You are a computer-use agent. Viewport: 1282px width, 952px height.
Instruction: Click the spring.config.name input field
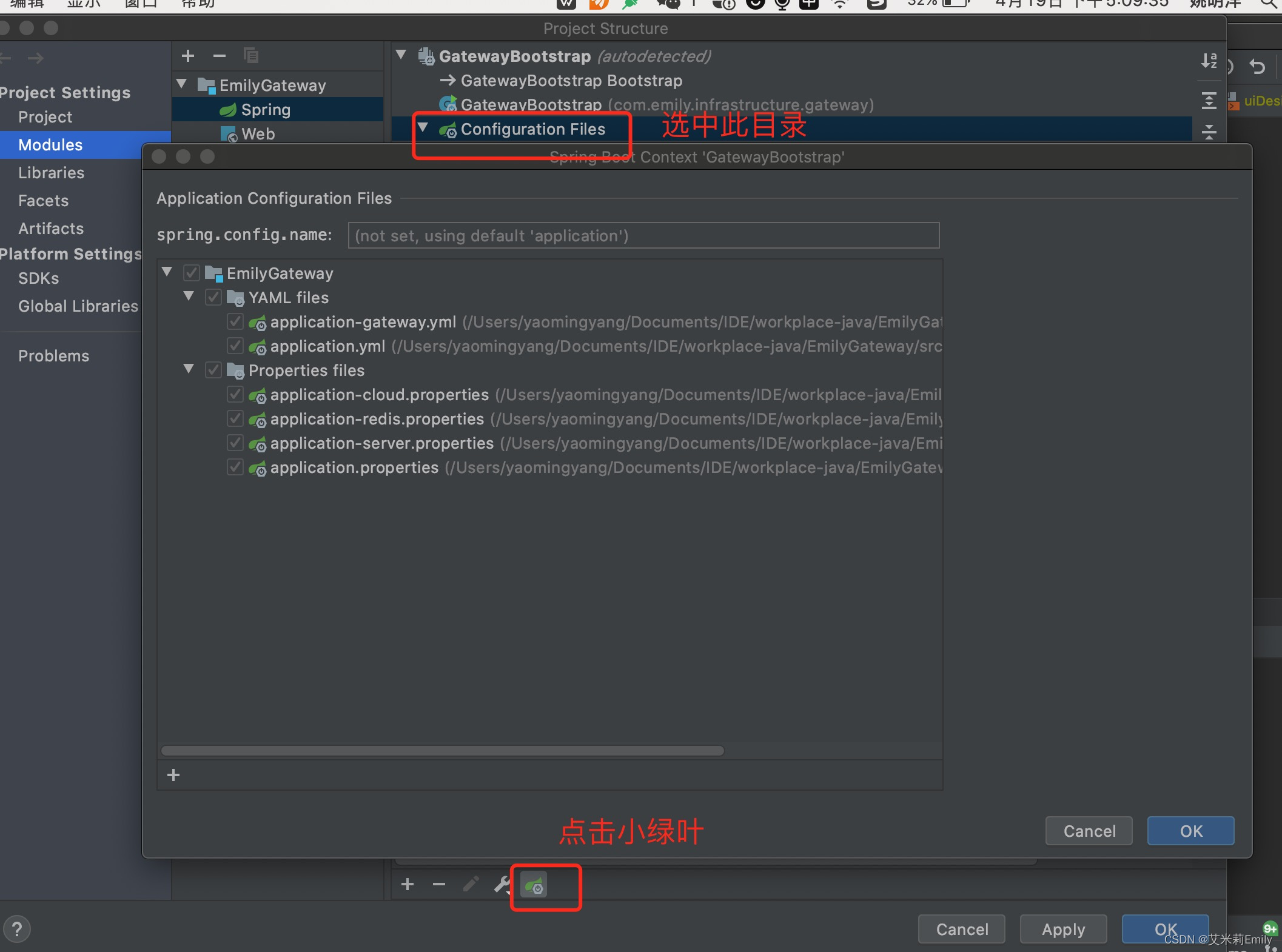(643, 235)
